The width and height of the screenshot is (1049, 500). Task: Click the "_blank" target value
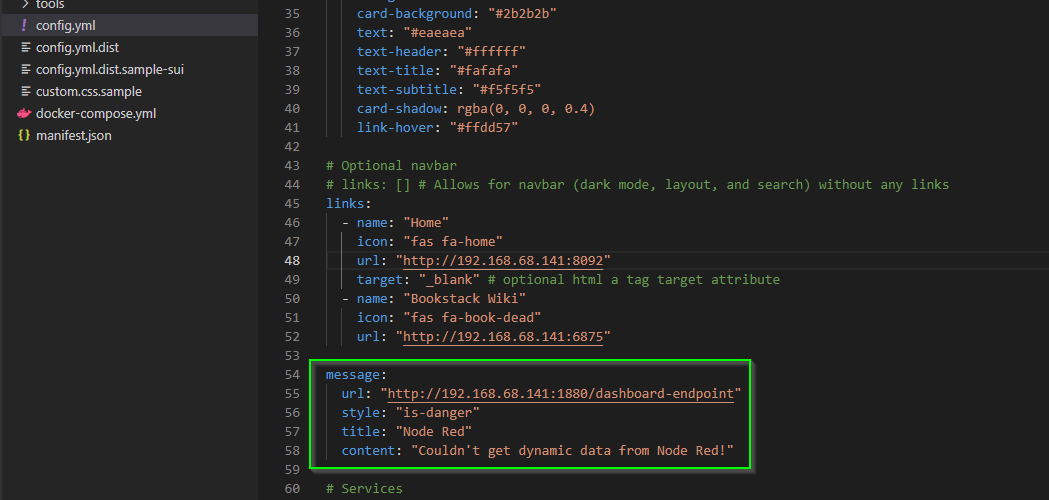click(449, 279)
